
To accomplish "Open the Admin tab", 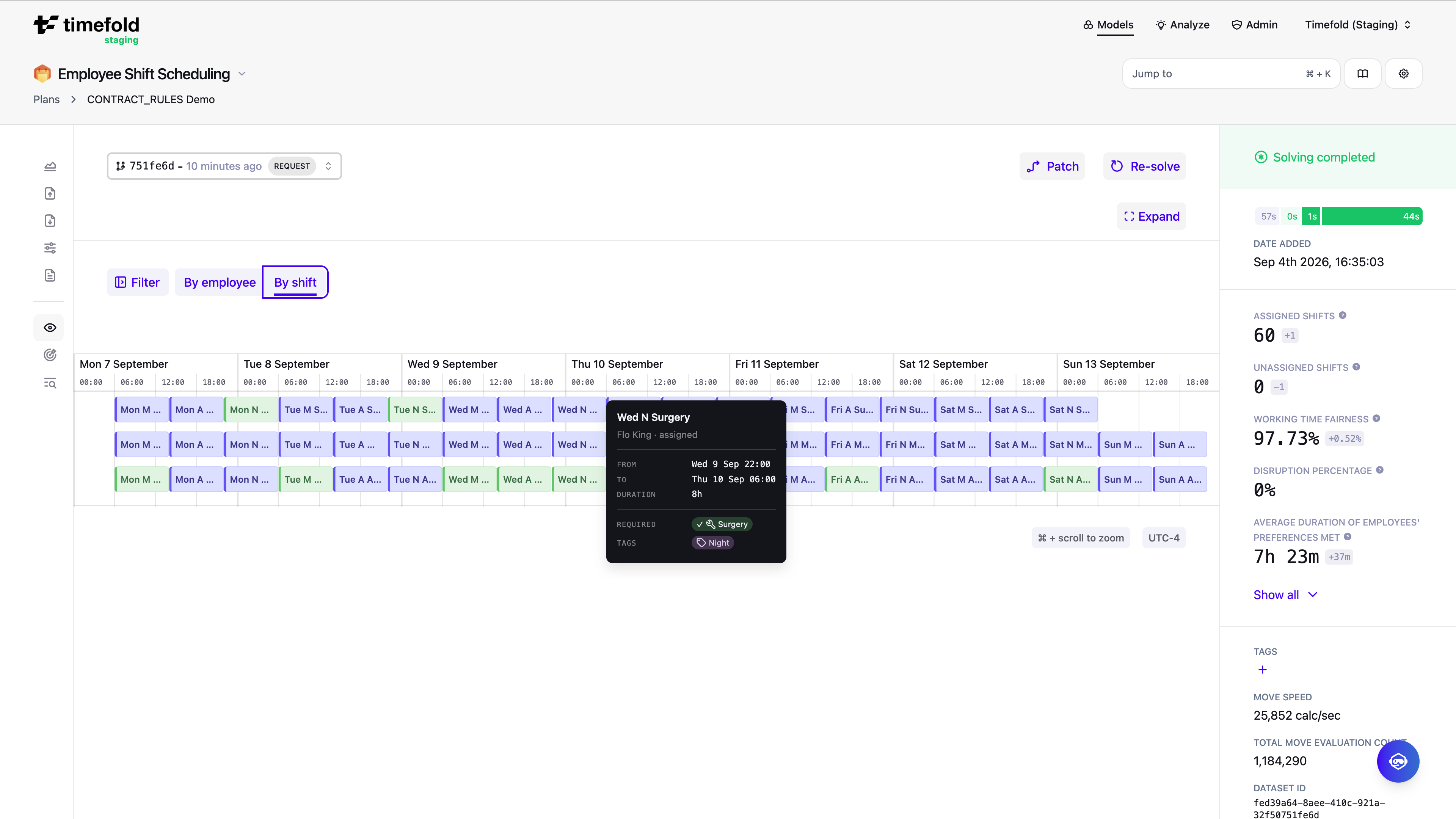I will (1254, 25).
